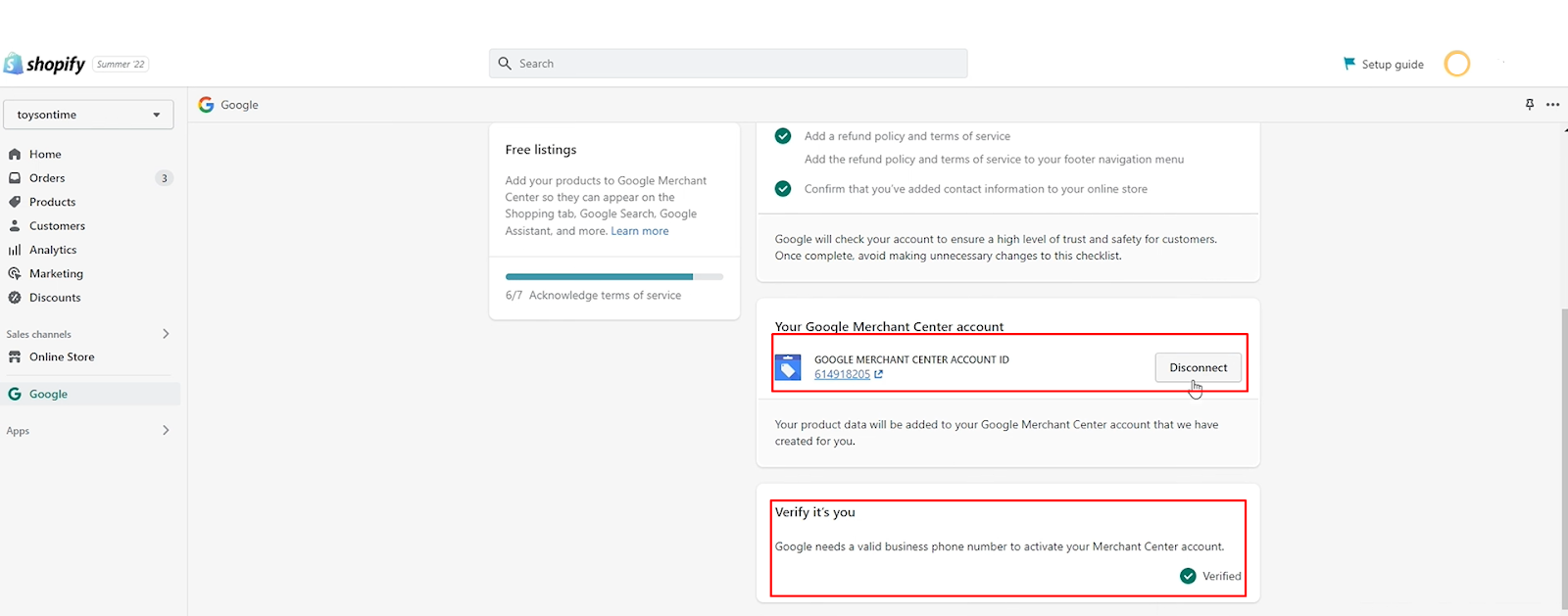Viewport: 1568px width, 616px height.
Task: Click checkmark beside refund policy item
Action: [783, 136]
